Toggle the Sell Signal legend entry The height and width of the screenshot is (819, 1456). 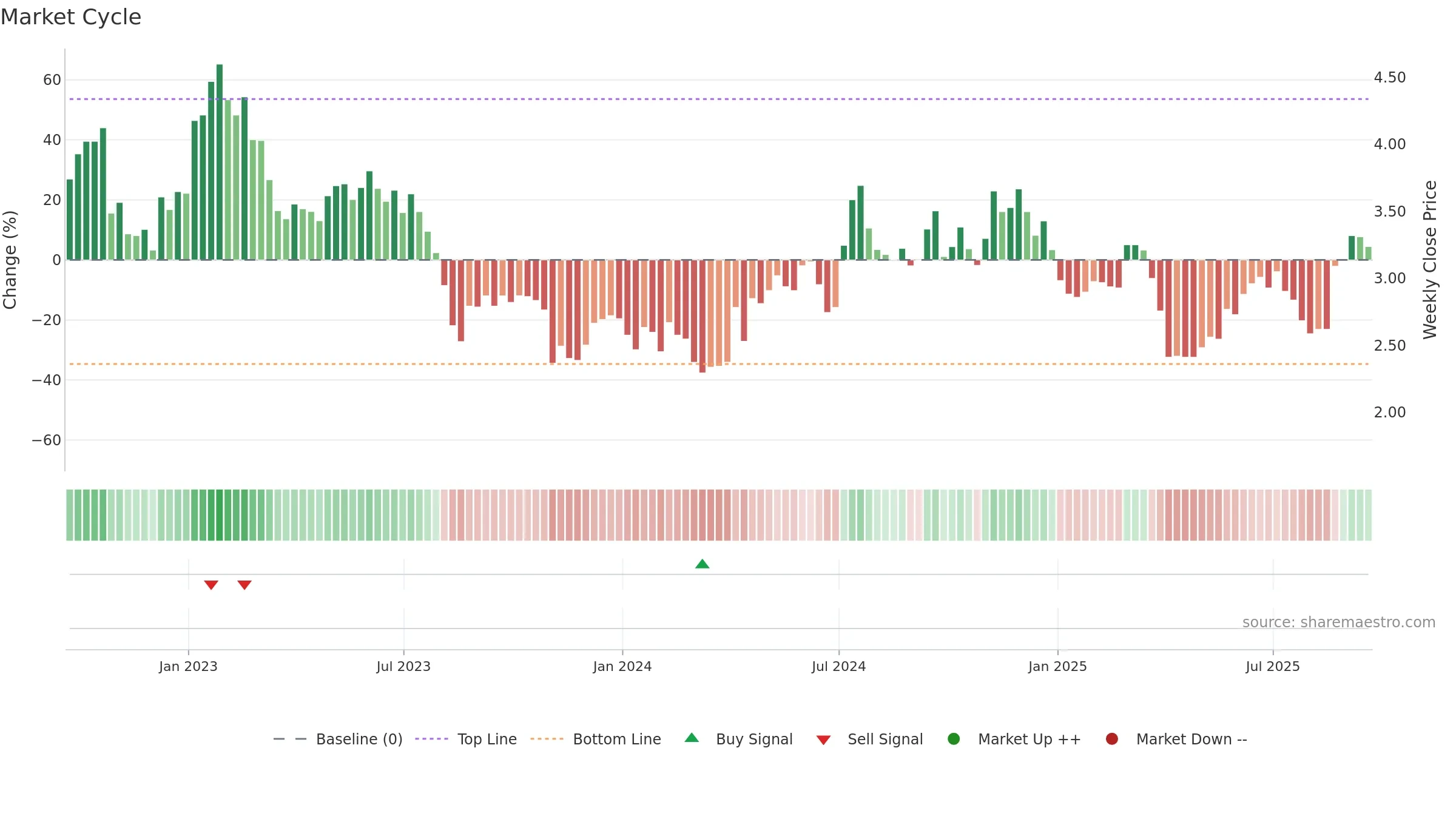point(869,739)
